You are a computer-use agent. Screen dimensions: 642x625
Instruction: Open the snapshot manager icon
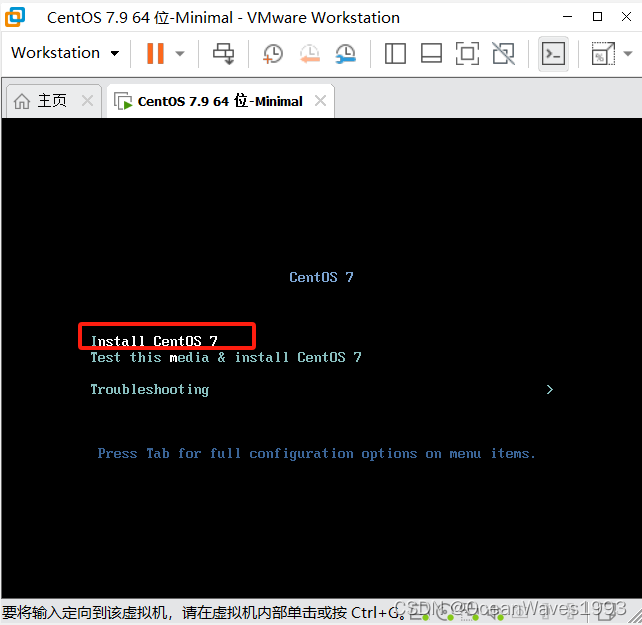[x=346, y=54]
